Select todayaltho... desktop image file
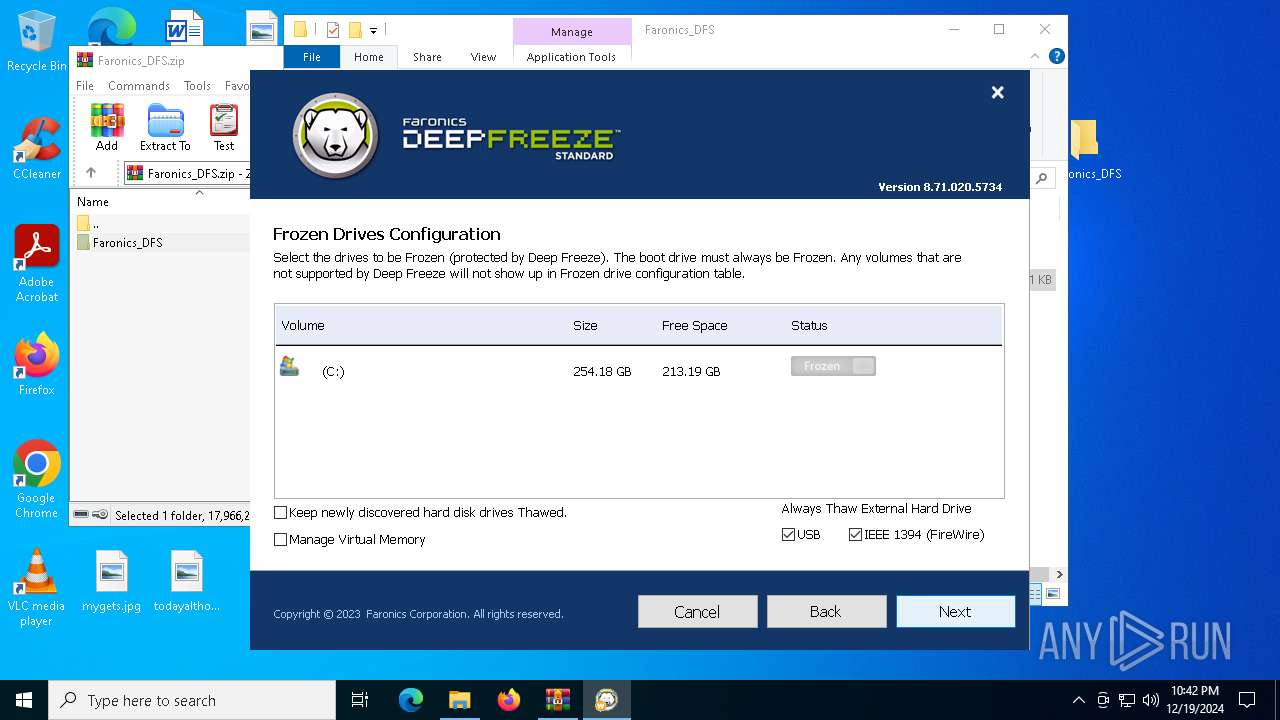 (x=187, y=582)
